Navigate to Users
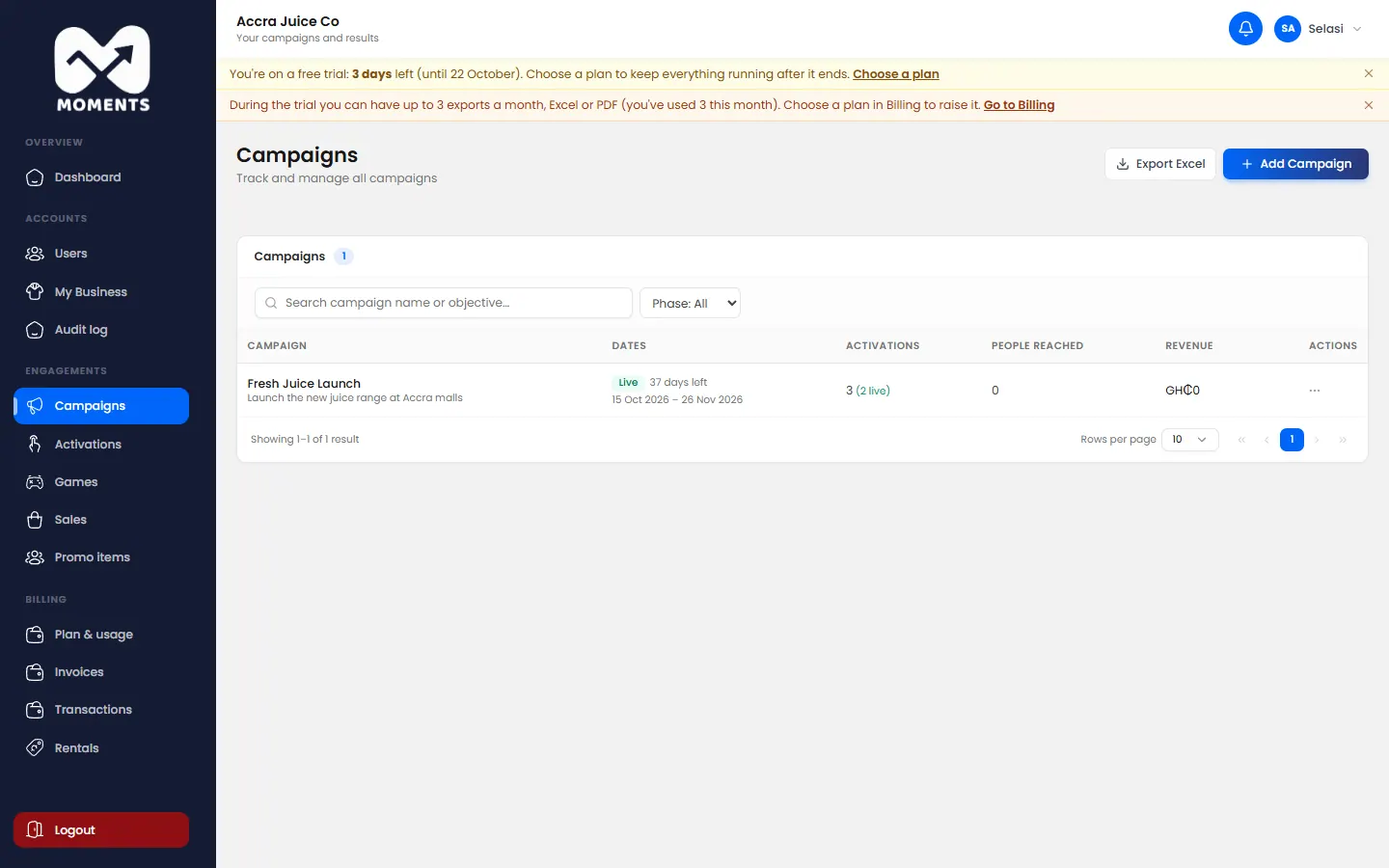This screenshot has height=868, width=1389. pos(101,254)
